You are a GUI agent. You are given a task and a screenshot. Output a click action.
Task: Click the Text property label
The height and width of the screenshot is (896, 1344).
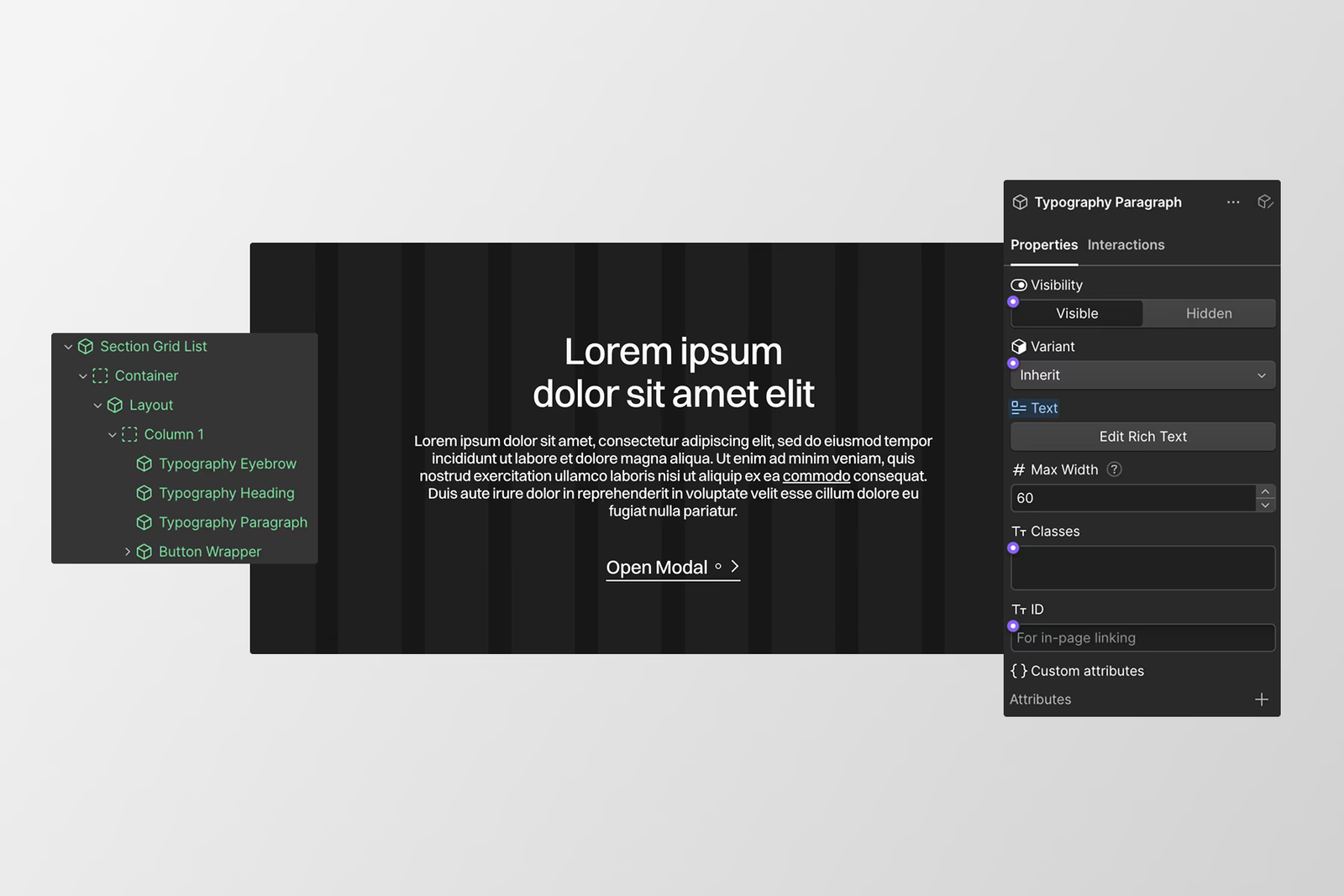pos(1044,408)
